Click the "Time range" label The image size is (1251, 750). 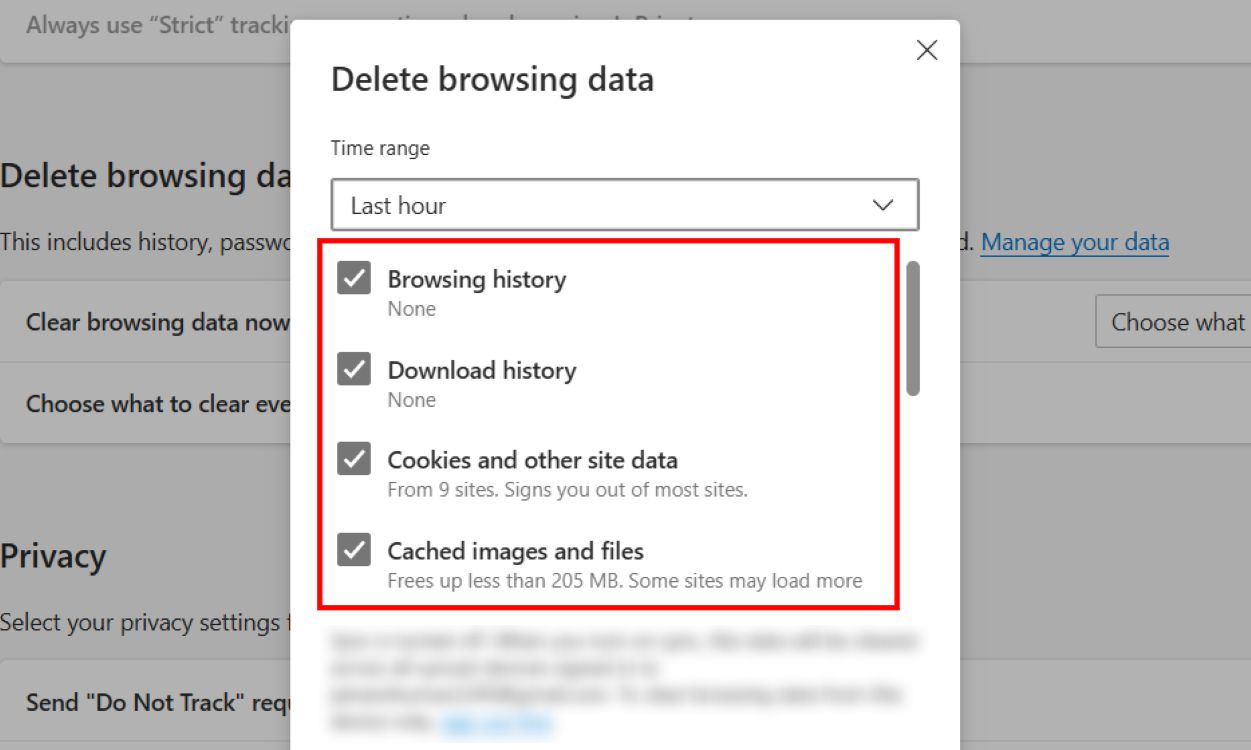380,148
